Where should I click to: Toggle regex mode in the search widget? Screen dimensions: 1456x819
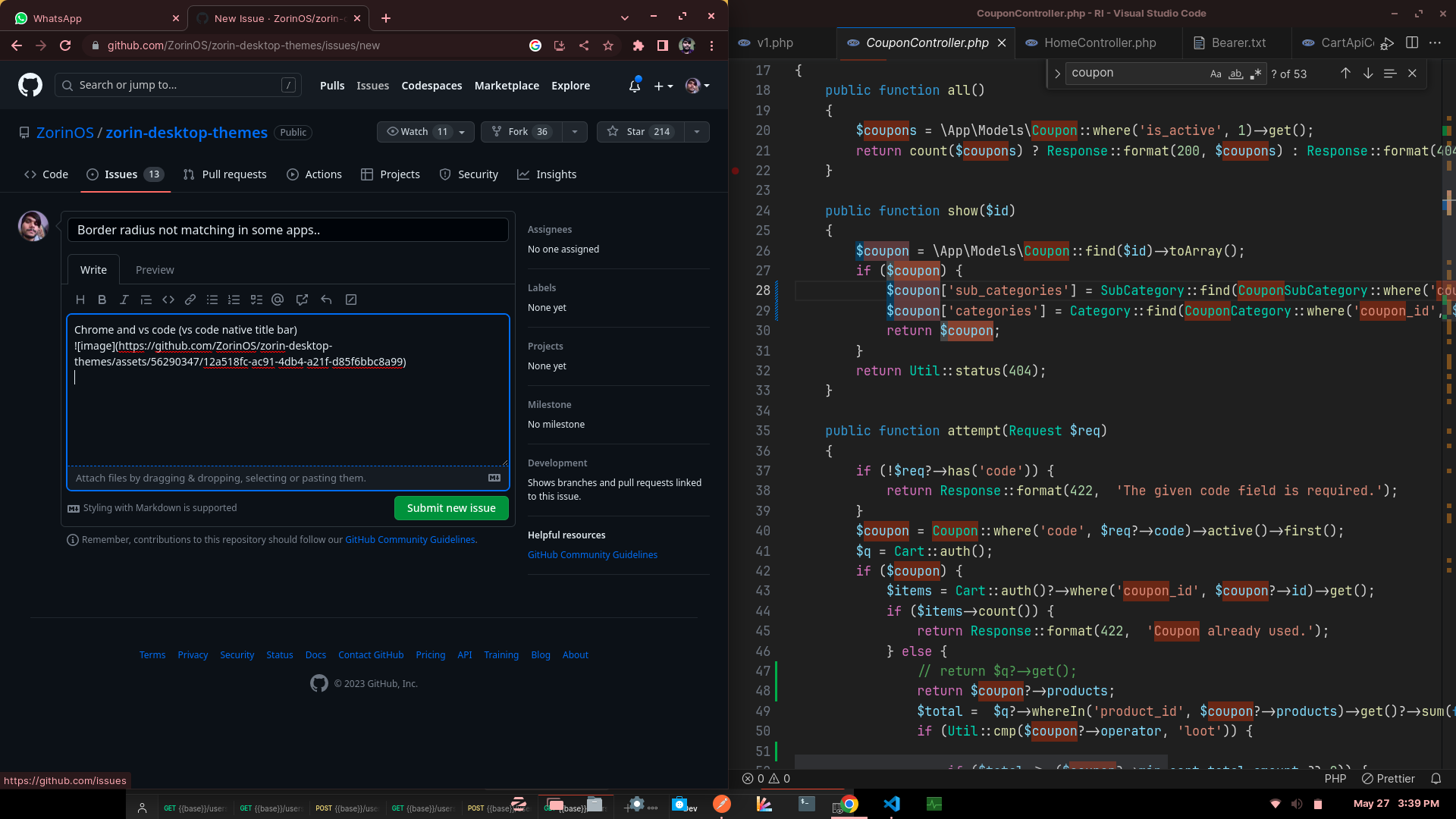tap(1256, 74)
